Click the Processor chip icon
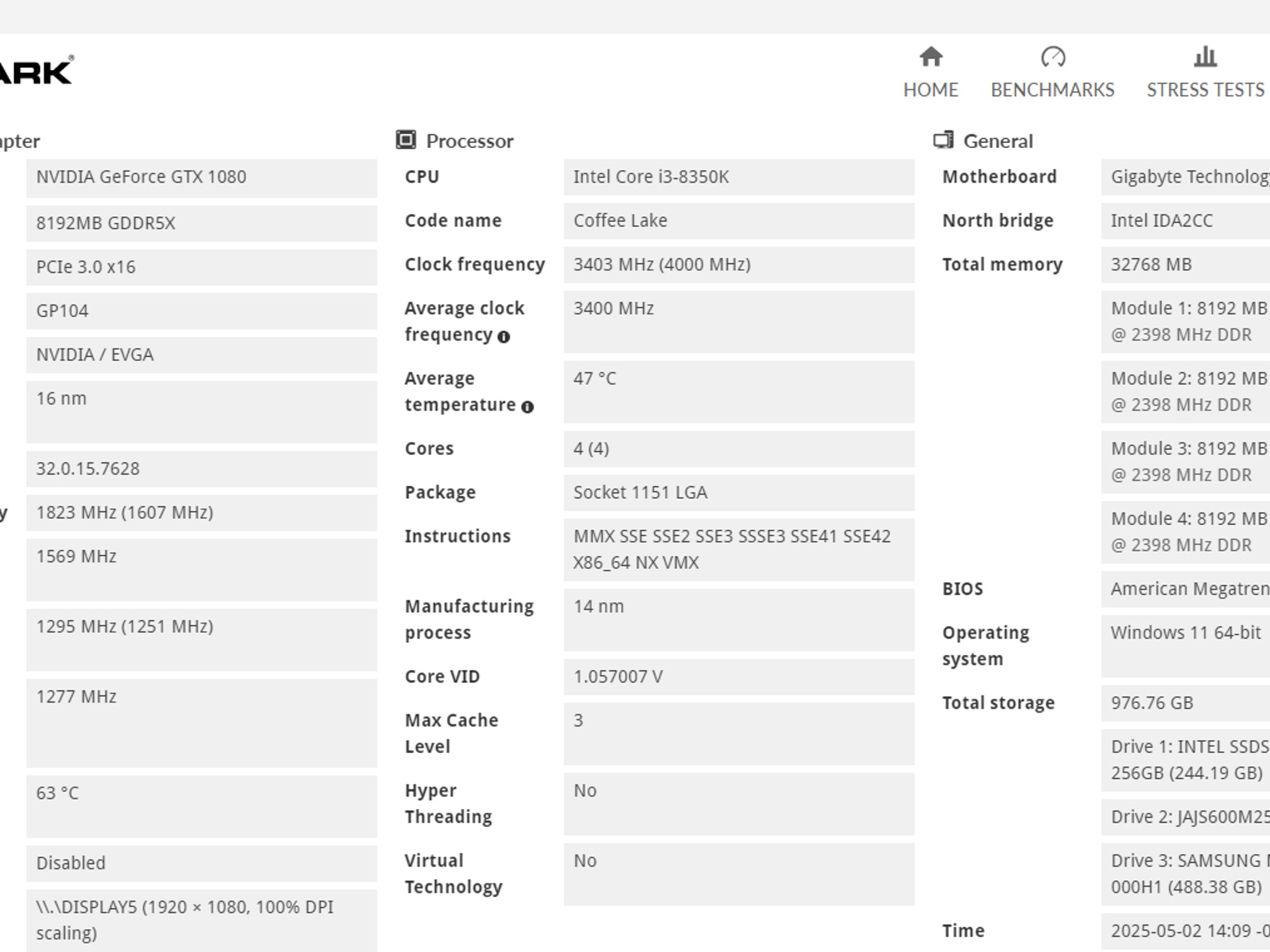The image size is (1270, 952). click(406, 140)
